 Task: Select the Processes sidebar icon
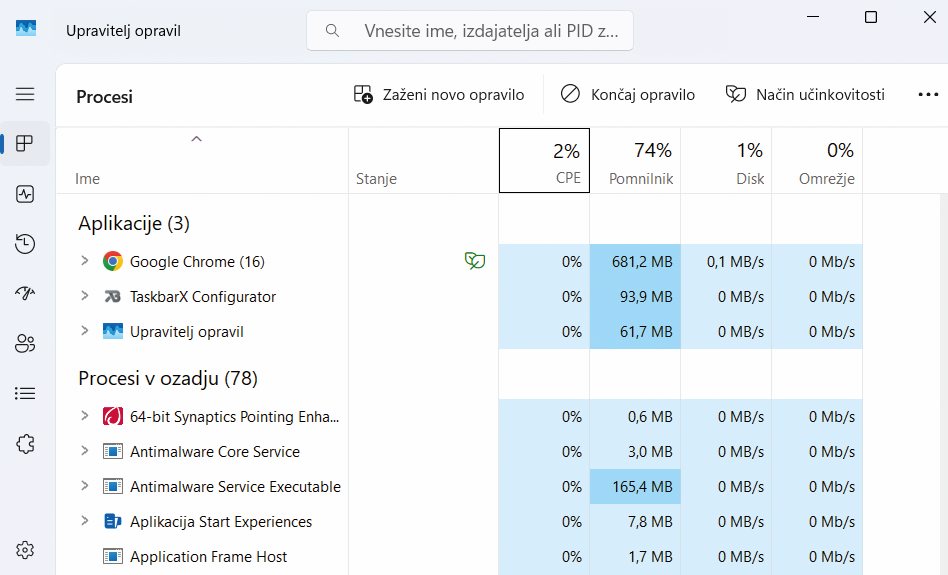tap(25, 143)
